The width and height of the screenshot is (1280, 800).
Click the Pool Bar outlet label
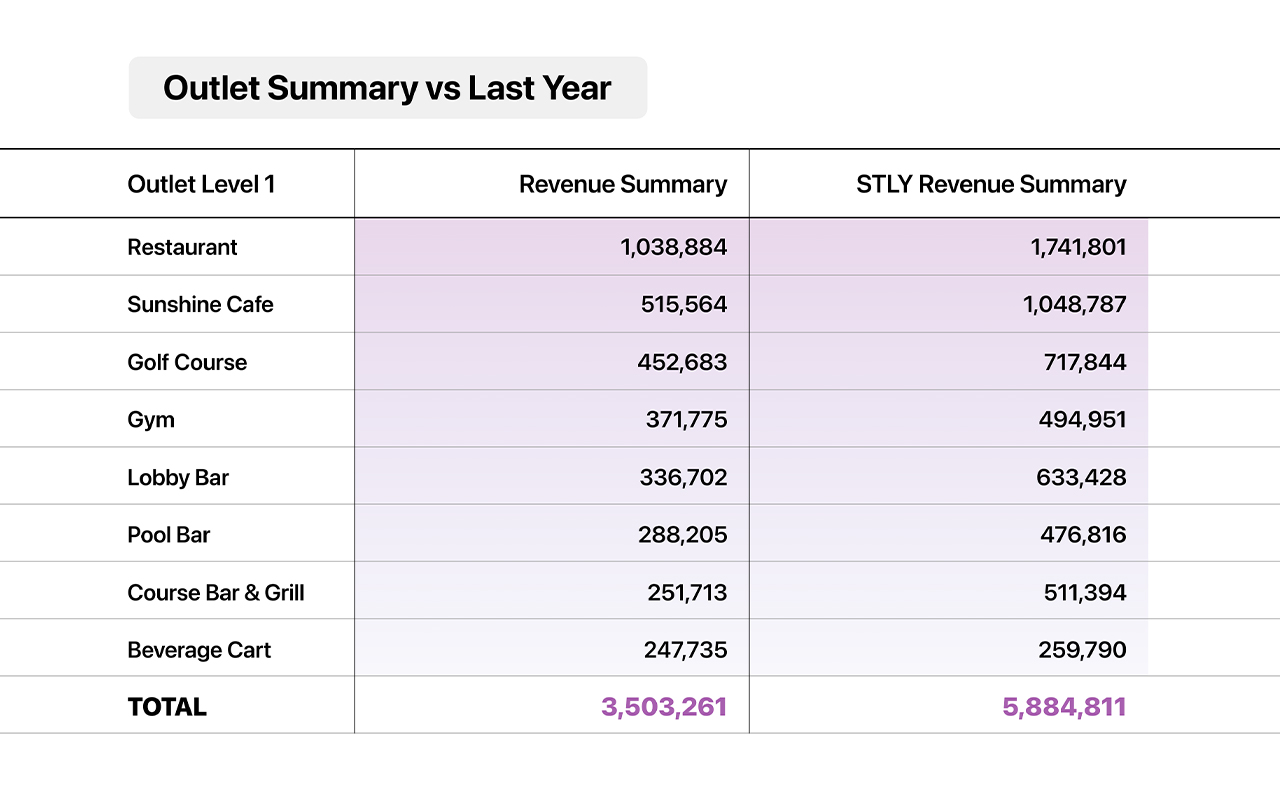click(169, 535)
